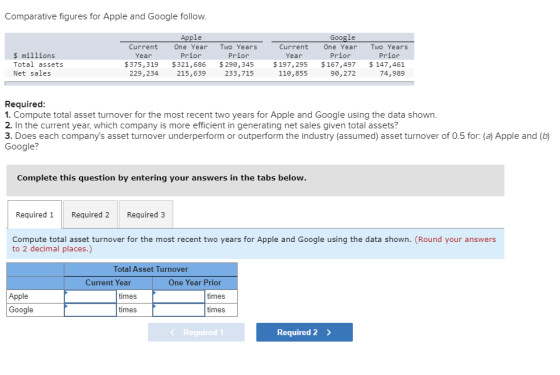Screen dimensions: 560x375
Task: Select Google two years prior assets $147,461
Action: click(x=387, y=64)
